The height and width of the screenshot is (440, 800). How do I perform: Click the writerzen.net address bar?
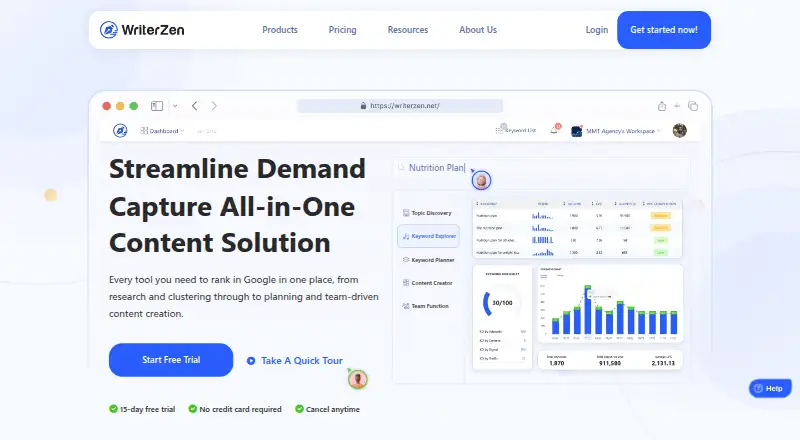[x=400, y=106]
